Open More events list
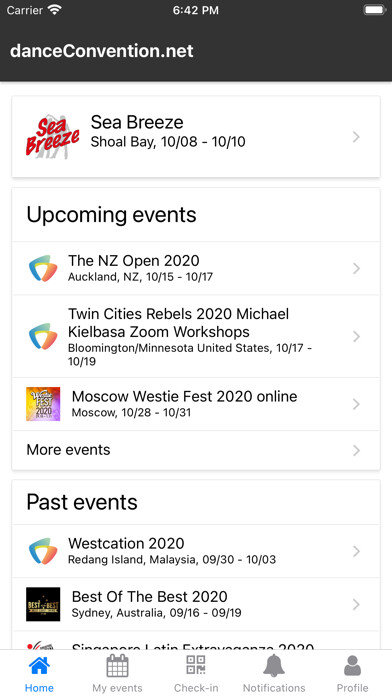The height and width of the screenshot is (696, 392). [196, 450]
